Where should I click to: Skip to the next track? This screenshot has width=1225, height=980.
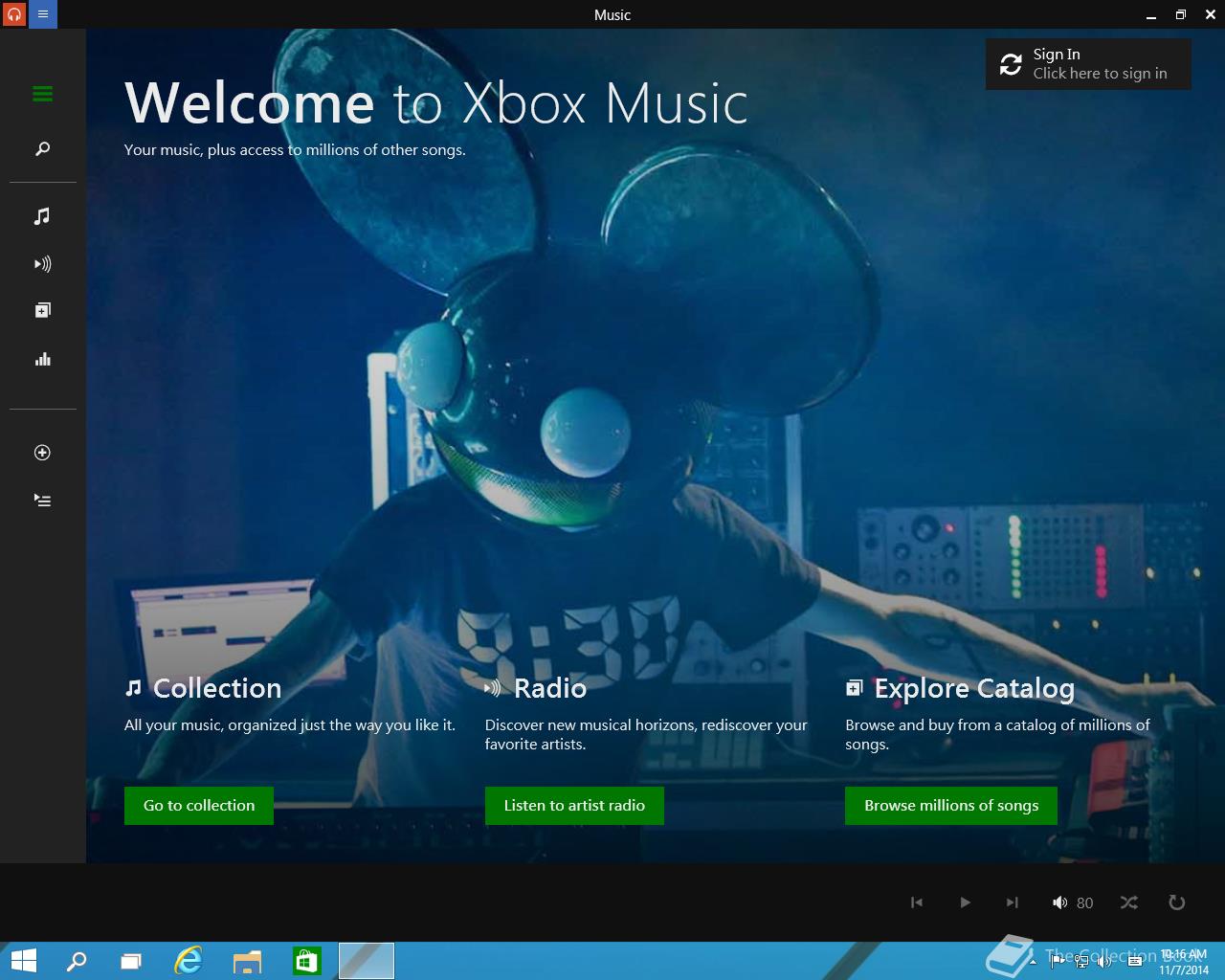1013,902
